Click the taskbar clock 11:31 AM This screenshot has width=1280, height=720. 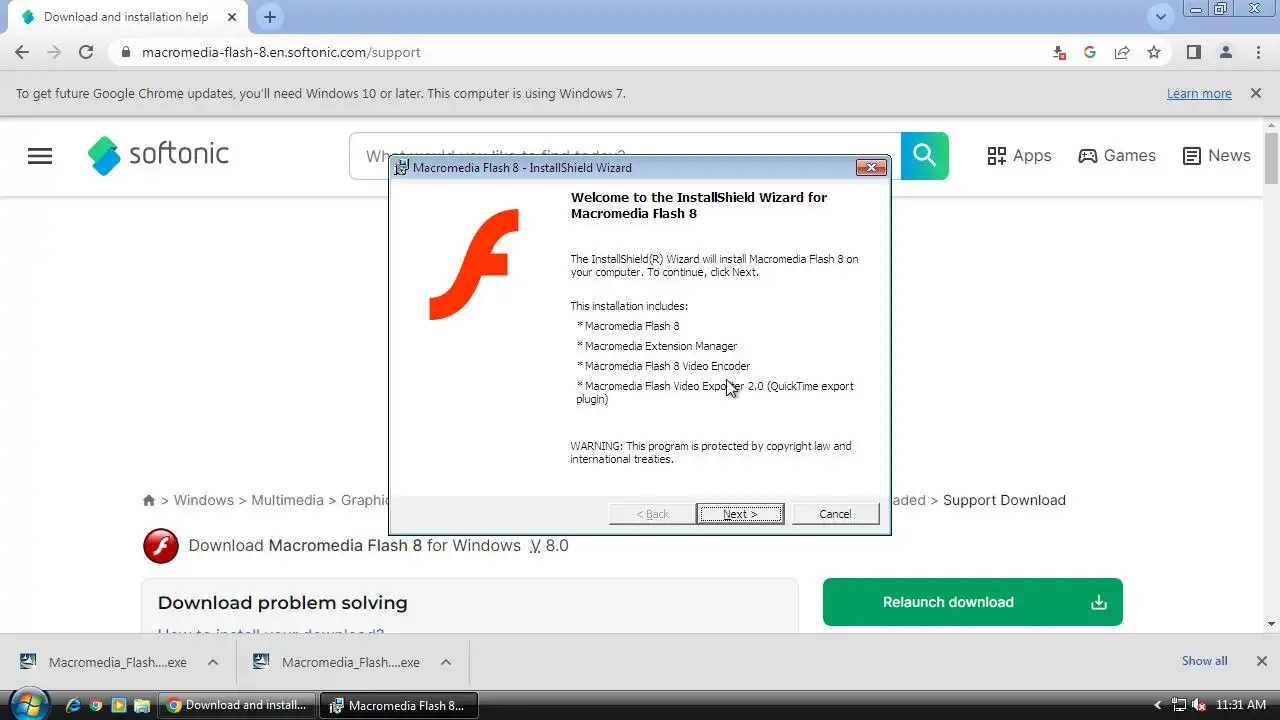pyautogui.click(x=1241, y=705)
